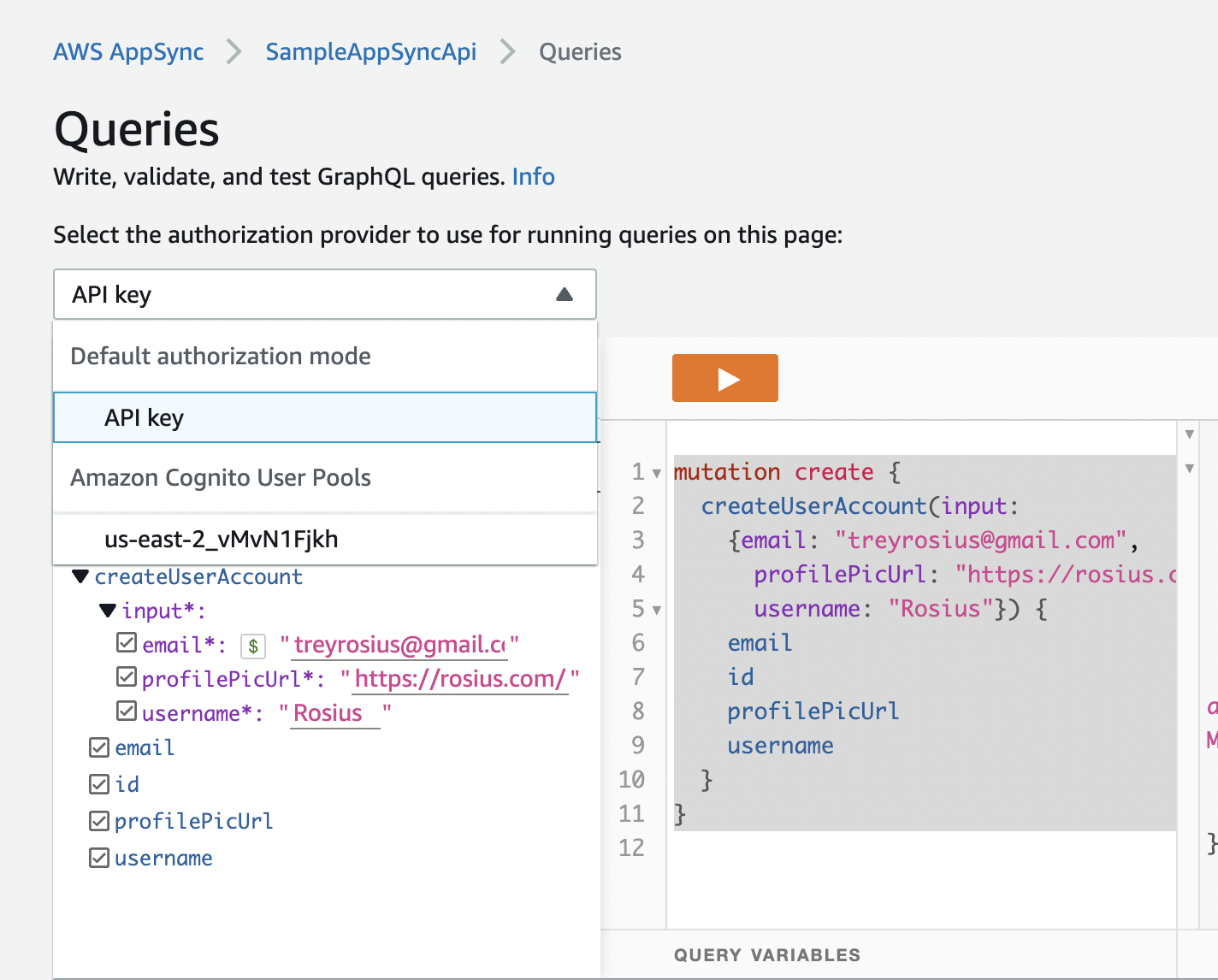
Task: Uncheck the username* input argument checkbox
Action: [127, 711]
